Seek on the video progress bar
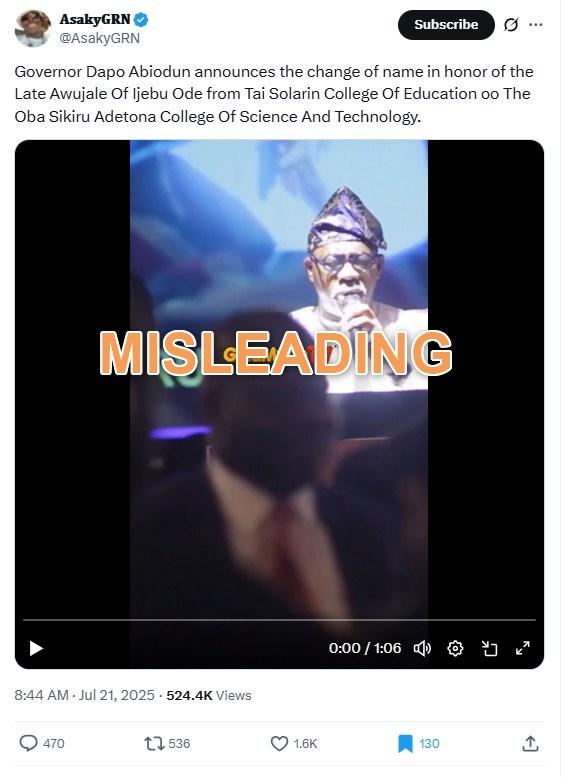 click(280, 620)
